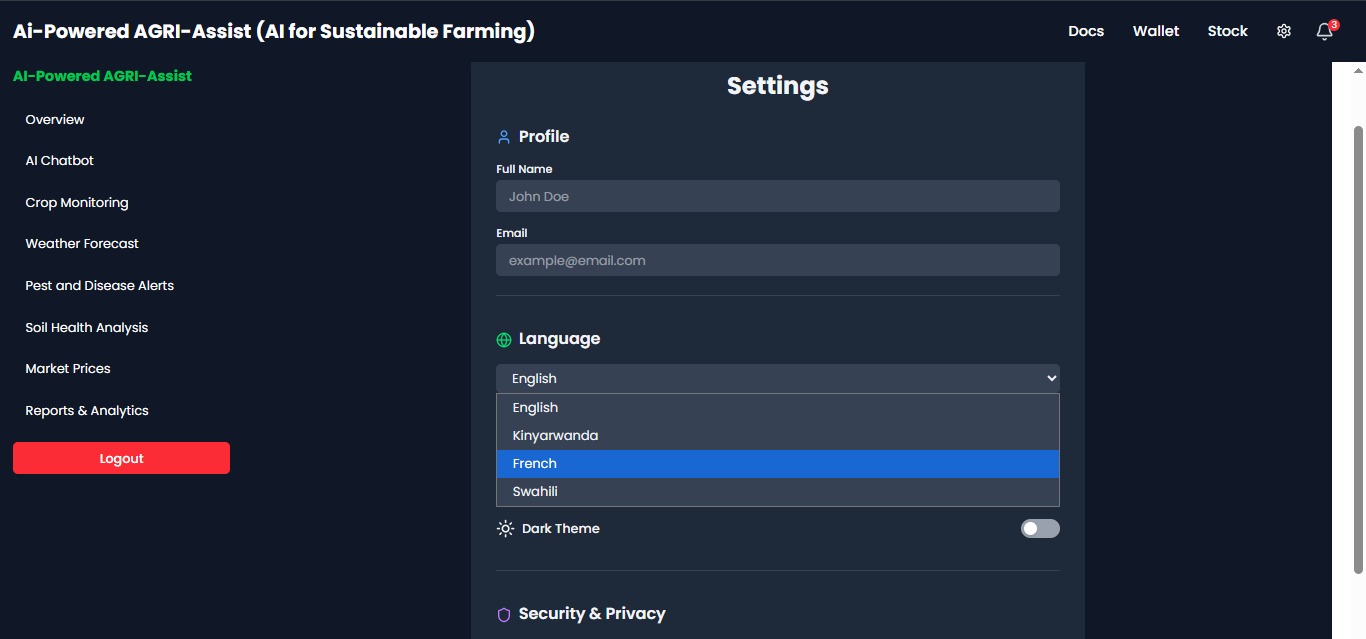The image size is (1366, 639).
Task: Enable the Dark Theme toggle switch
Action: [1040, 529]
